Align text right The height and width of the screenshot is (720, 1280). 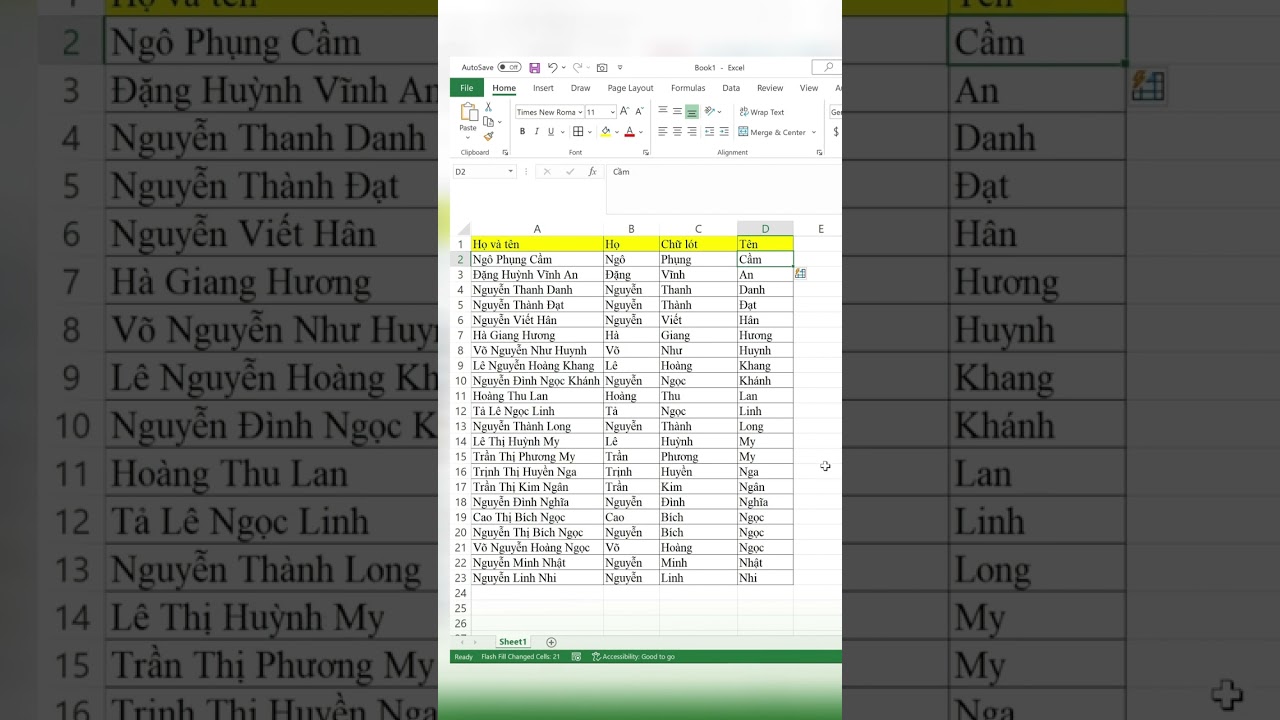692,132
